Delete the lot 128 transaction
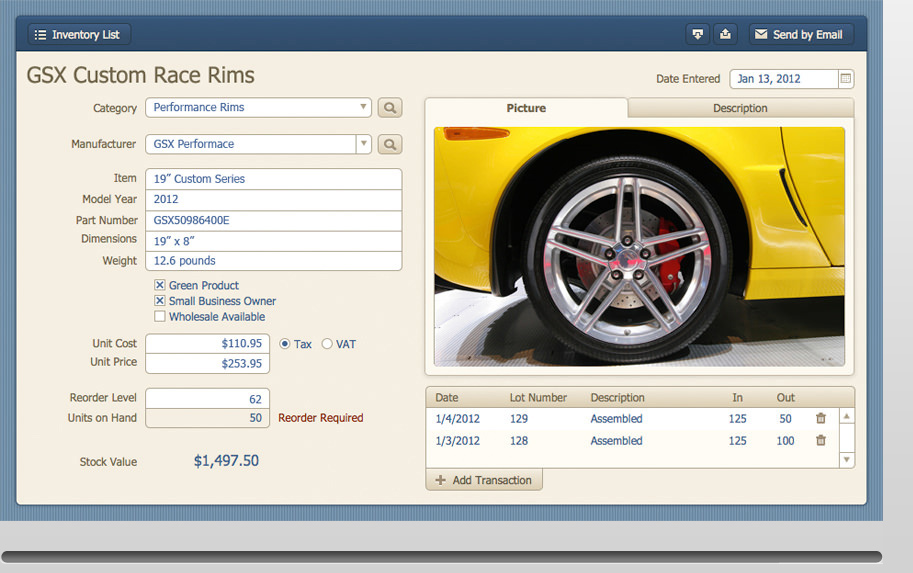 [821, 441]
